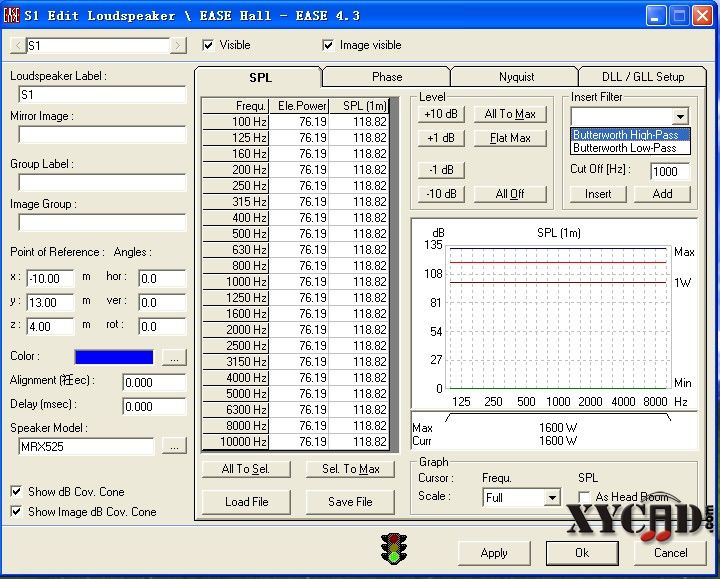720x579 pixels.
Task: Click the y coordinate field 13.00
Action: 51,303
